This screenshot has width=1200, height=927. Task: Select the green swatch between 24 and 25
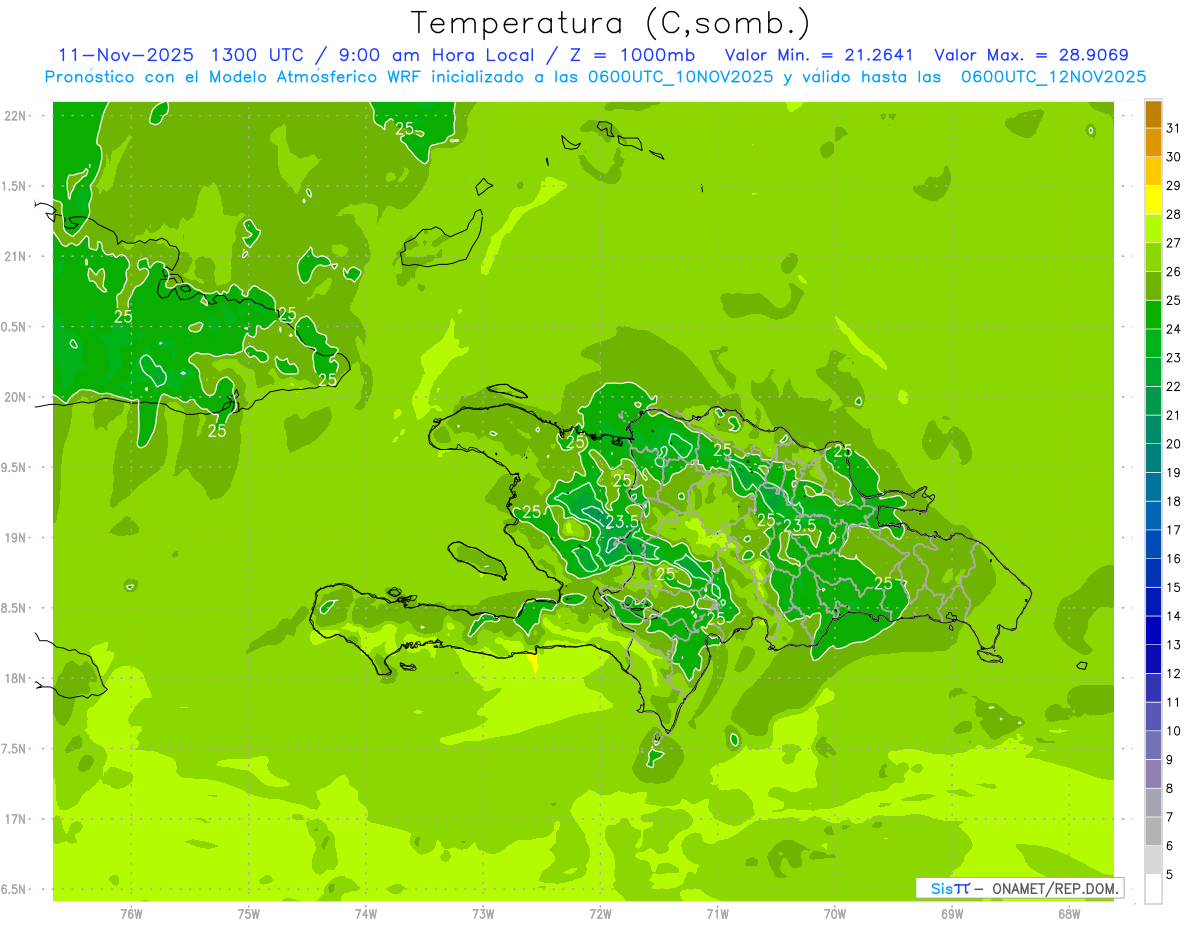[1153, 315]
